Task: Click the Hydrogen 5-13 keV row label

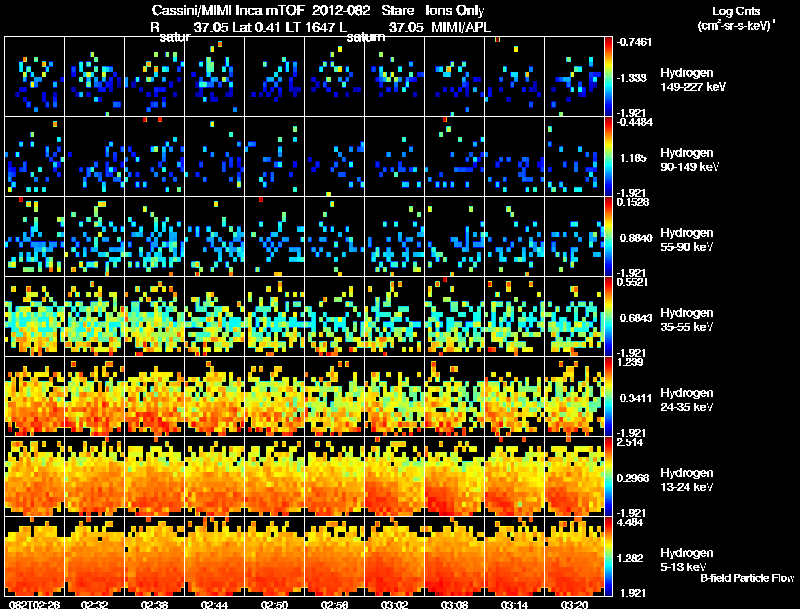Action: [x=686, y=560]
